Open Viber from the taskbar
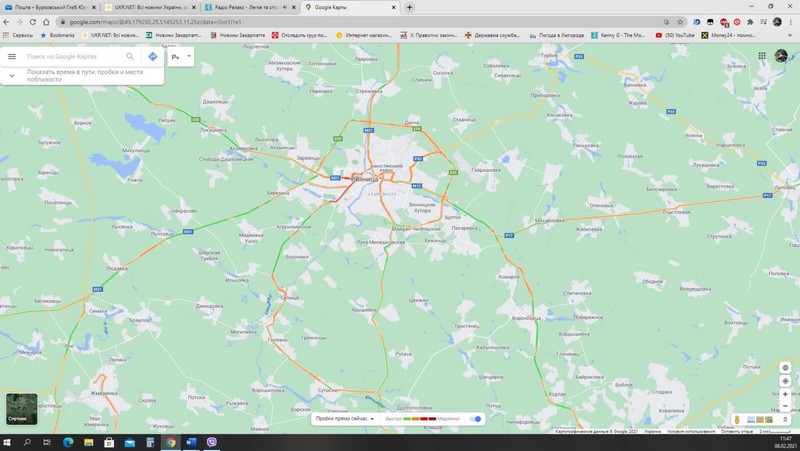This screenshot has height=451, width=800. click(211, 442)
